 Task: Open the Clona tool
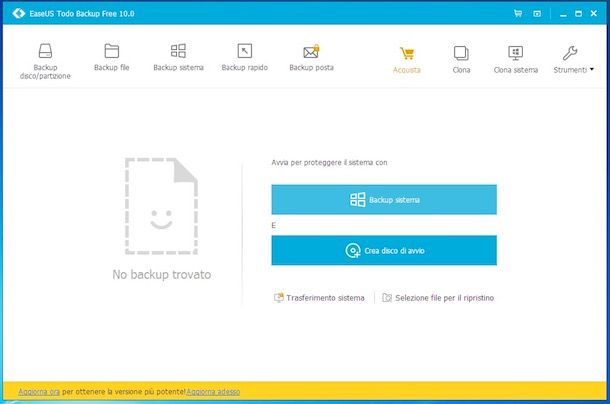click(461, 60)
